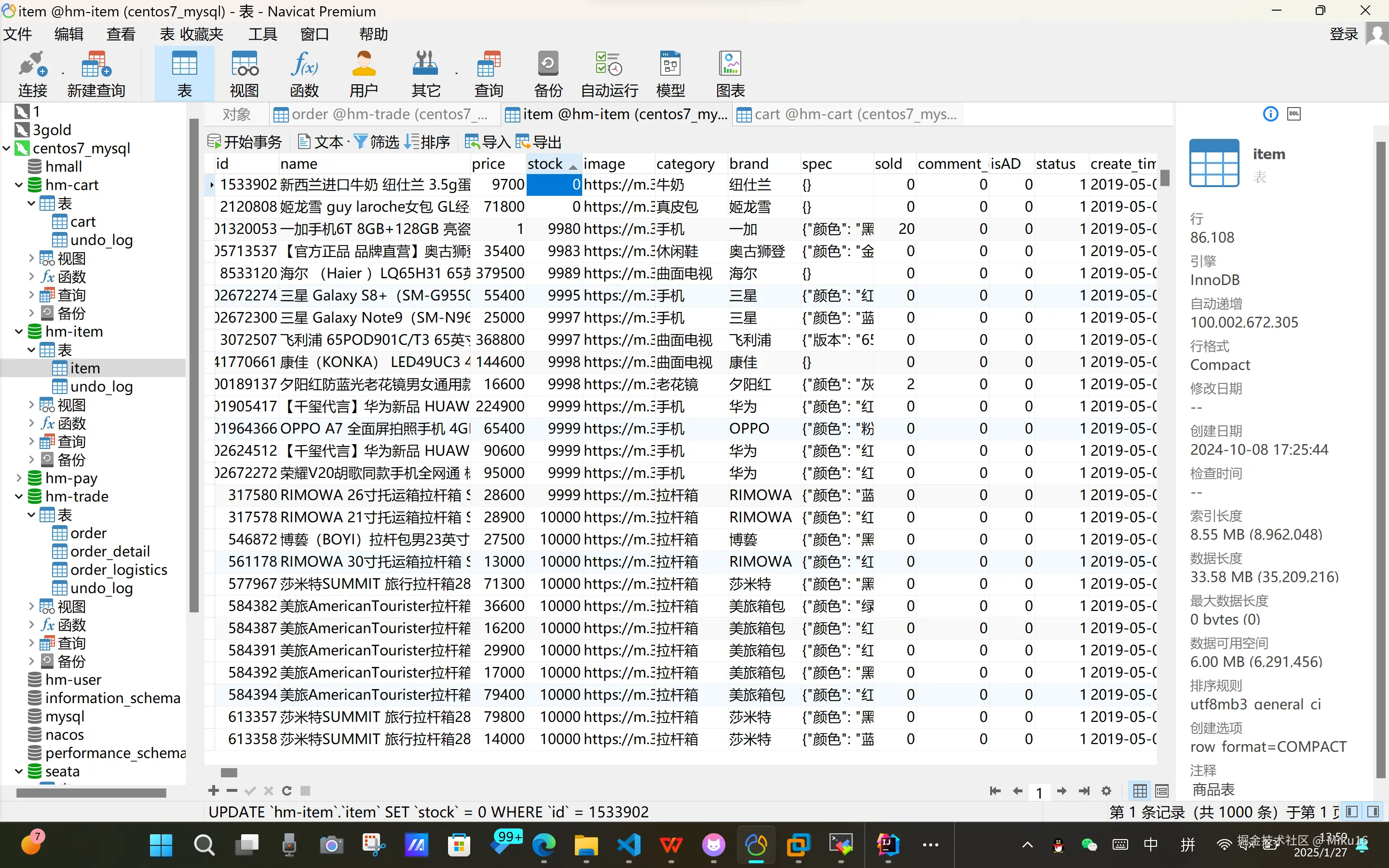Click the 自动运行 (Automation) toolbar icon
This screenshot has height=868, width=1389.
pyautogui.click(x=609, y=73)
